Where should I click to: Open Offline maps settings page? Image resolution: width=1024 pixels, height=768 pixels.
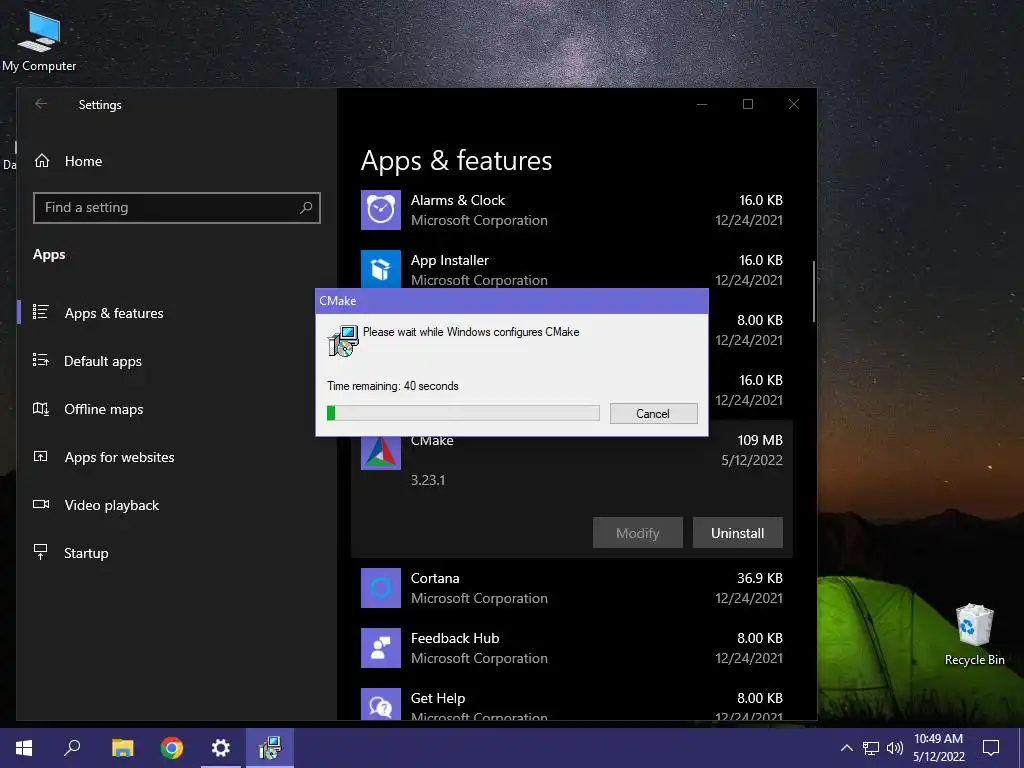tap(103, 409)
